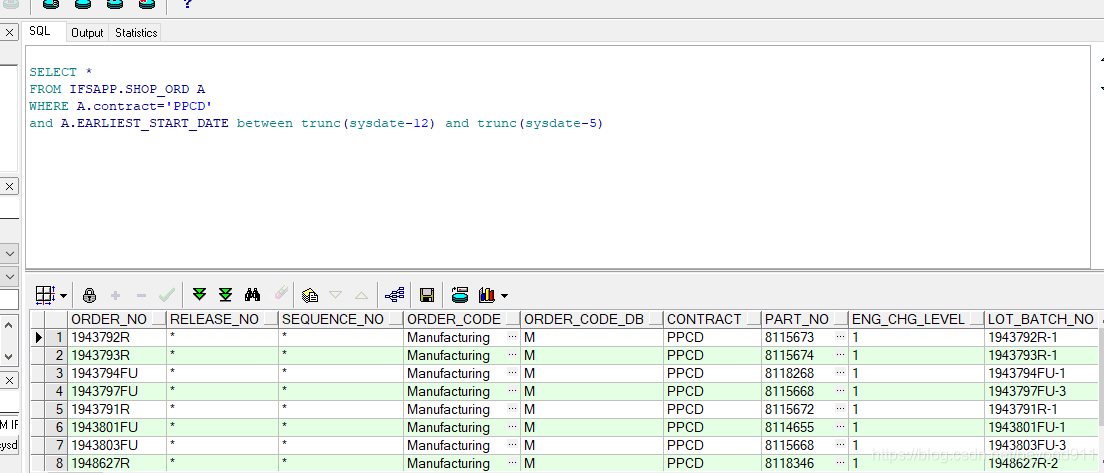Click into the SQL editor on SELECT line
The image size is (1104, 473).
pyautogui.click(x=61, y=72)
